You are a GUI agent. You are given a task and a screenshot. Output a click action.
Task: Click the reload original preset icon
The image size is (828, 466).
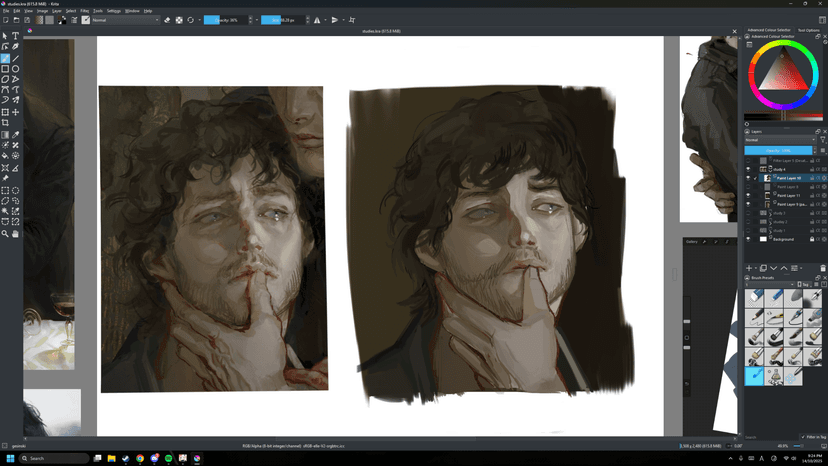point(190,20)
